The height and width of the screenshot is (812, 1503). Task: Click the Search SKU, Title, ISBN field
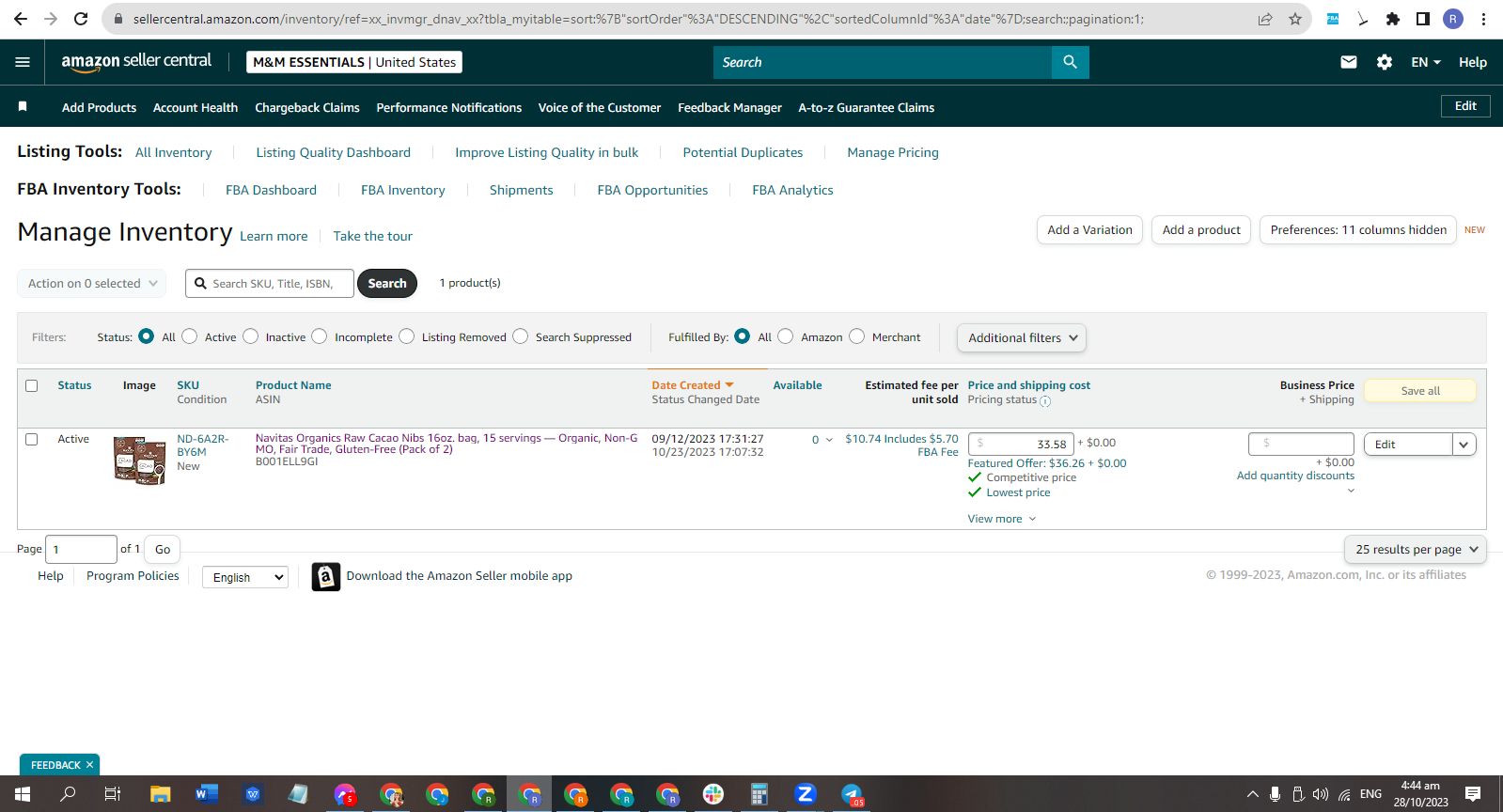(270, 283)
